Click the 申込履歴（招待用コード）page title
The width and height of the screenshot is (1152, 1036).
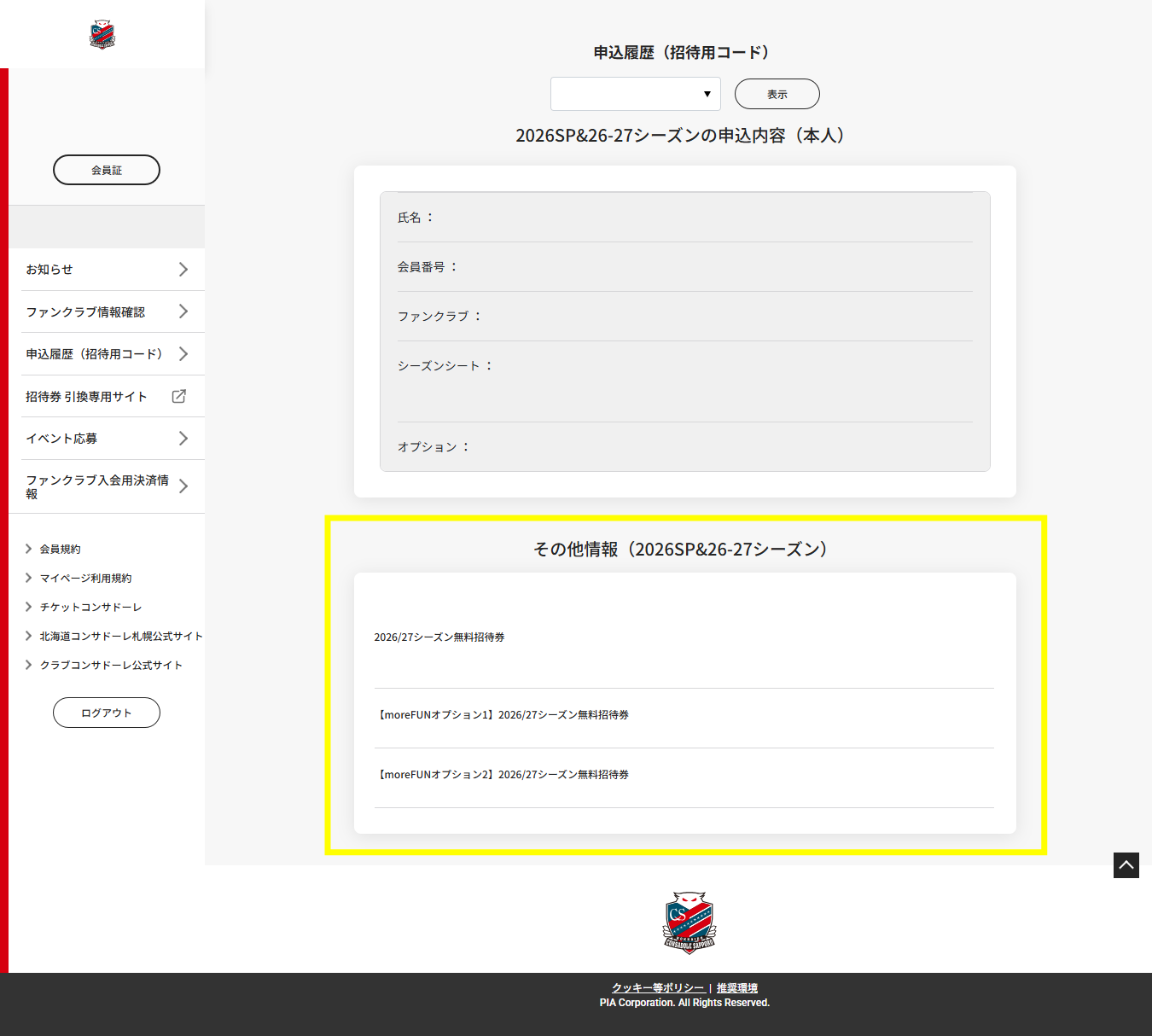tap(681, 53)
